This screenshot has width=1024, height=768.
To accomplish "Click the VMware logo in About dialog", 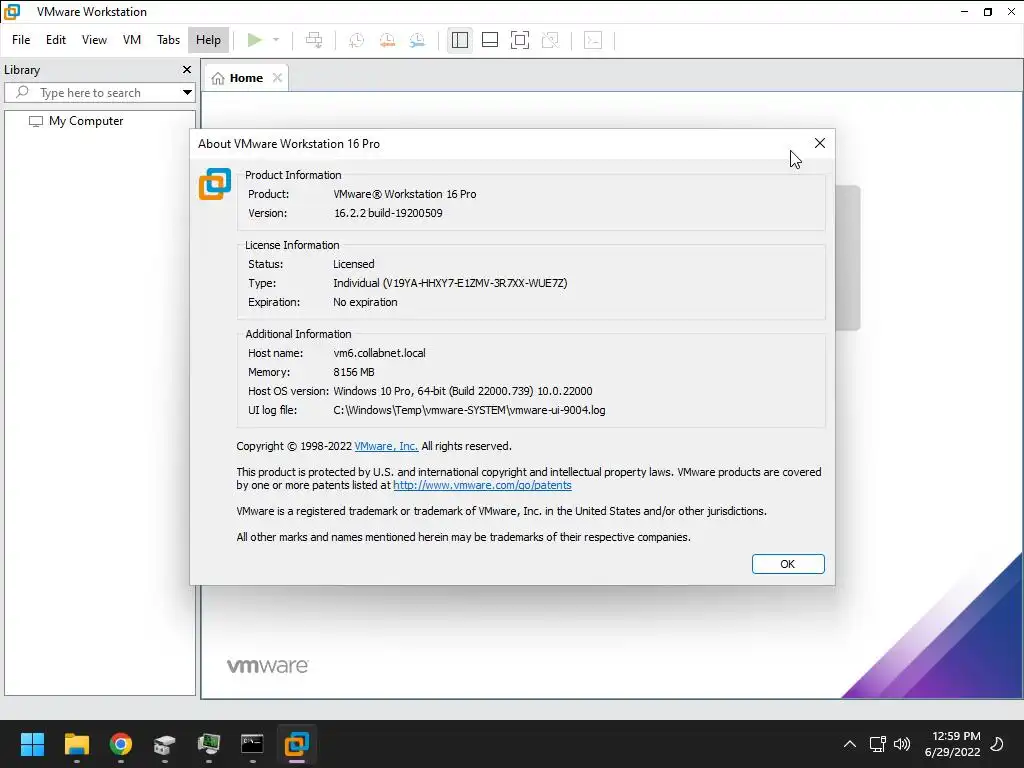I will pyautogui.click(x=215, y=184).
